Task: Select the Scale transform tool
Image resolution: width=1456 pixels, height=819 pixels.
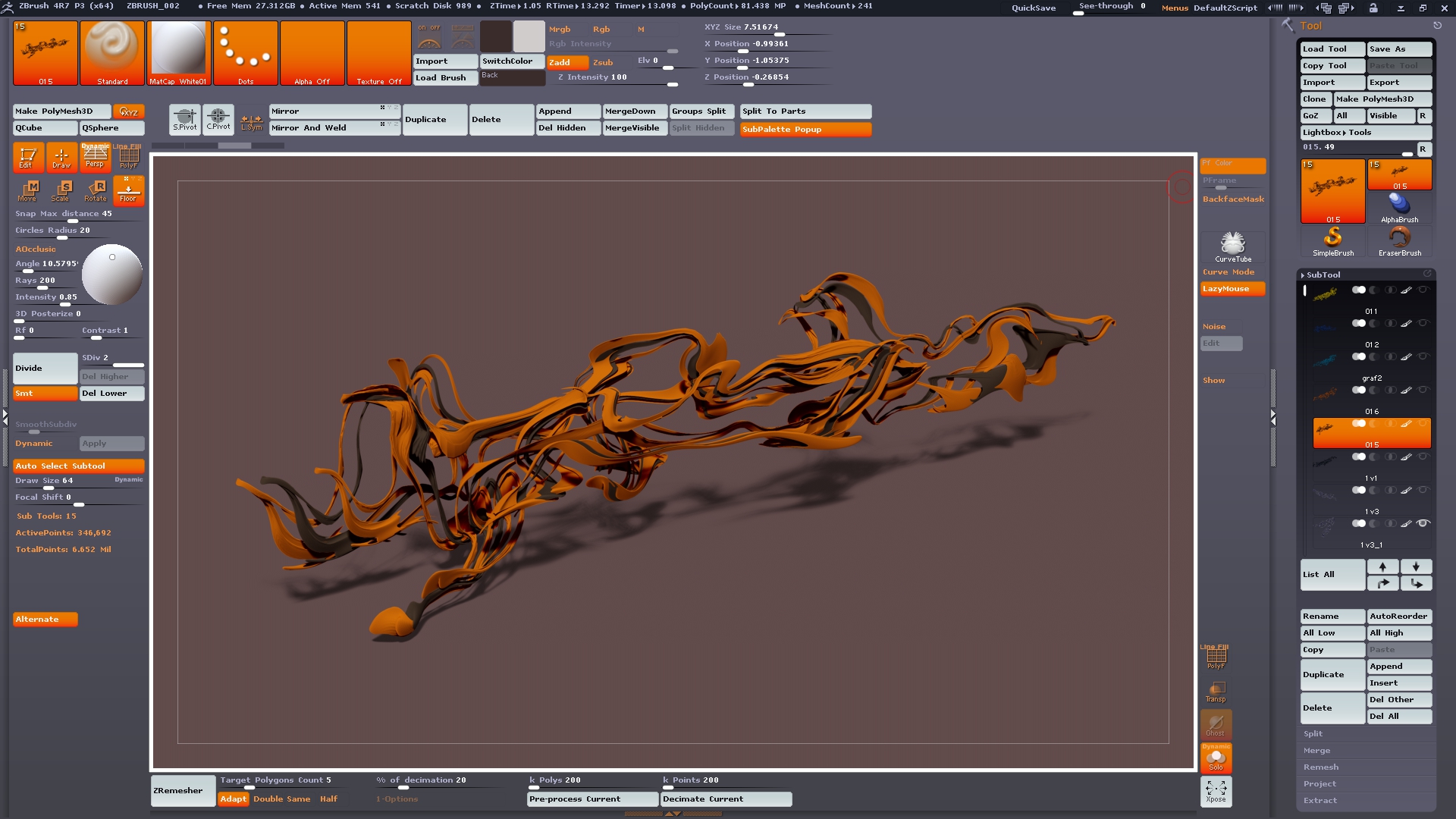Action: 61,190
